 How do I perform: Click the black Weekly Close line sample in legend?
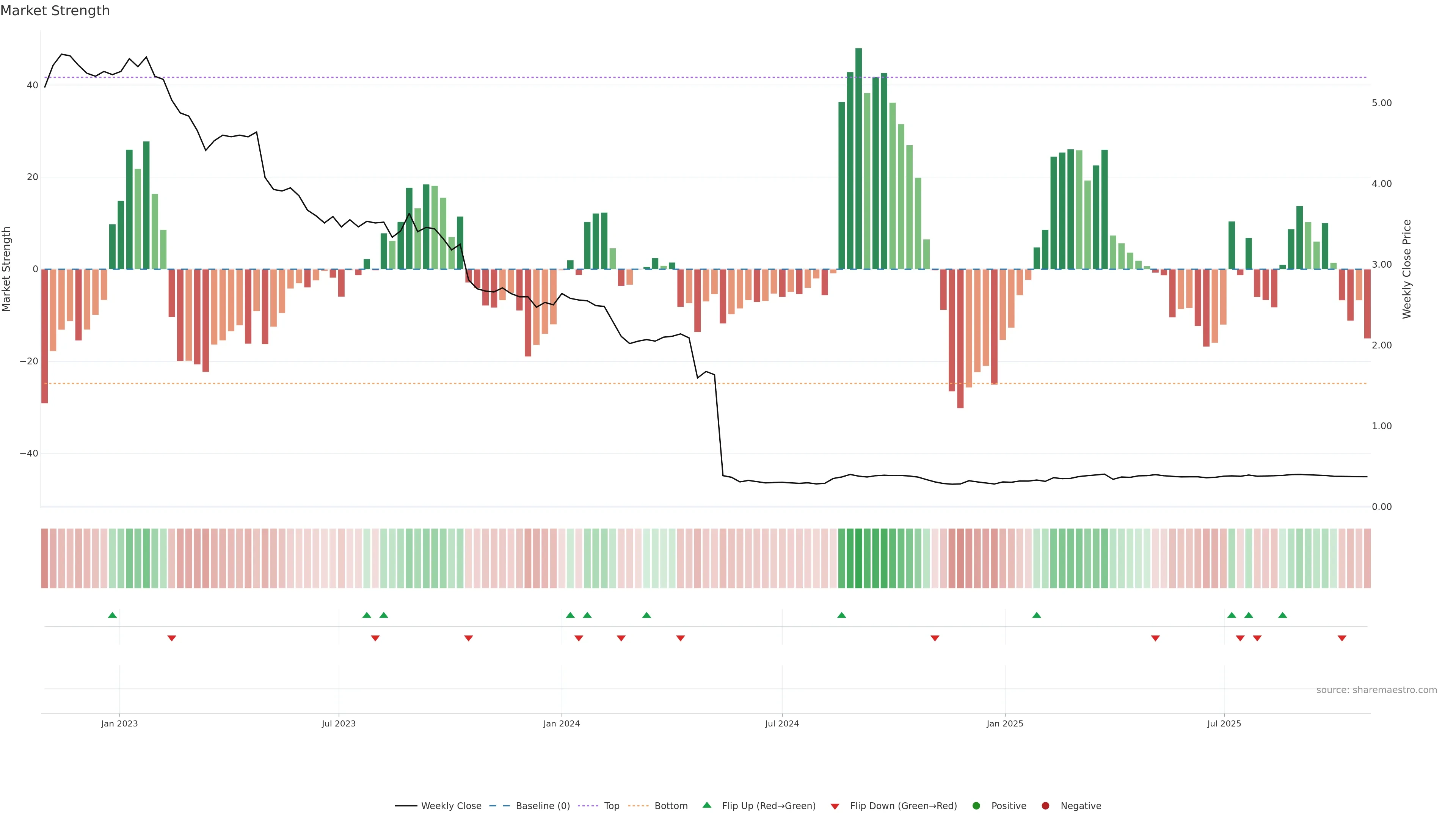tap(406, 806)
